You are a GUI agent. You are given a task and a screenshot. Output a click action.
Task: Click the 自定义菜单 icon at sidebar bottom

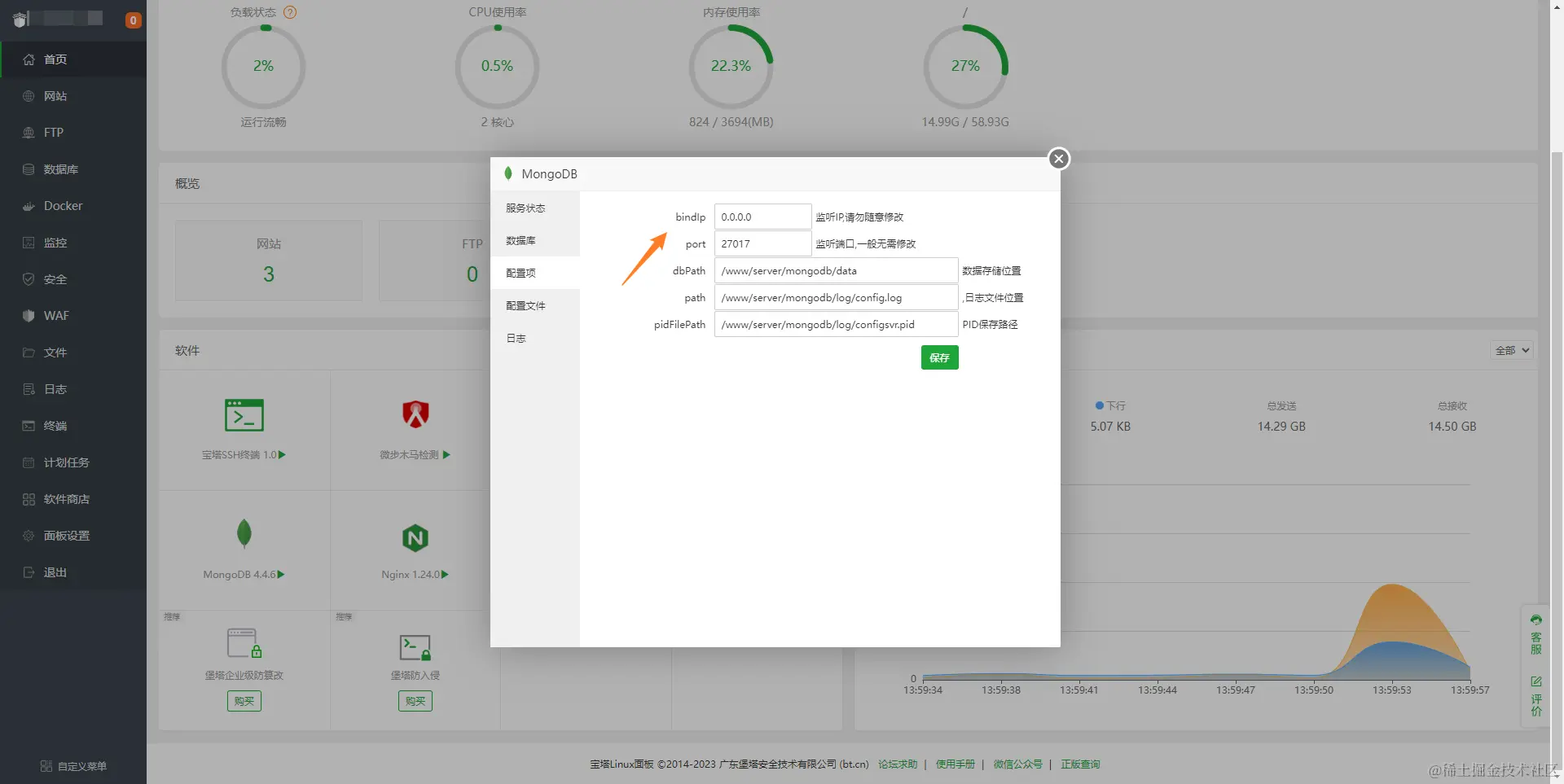pos(46,766)
